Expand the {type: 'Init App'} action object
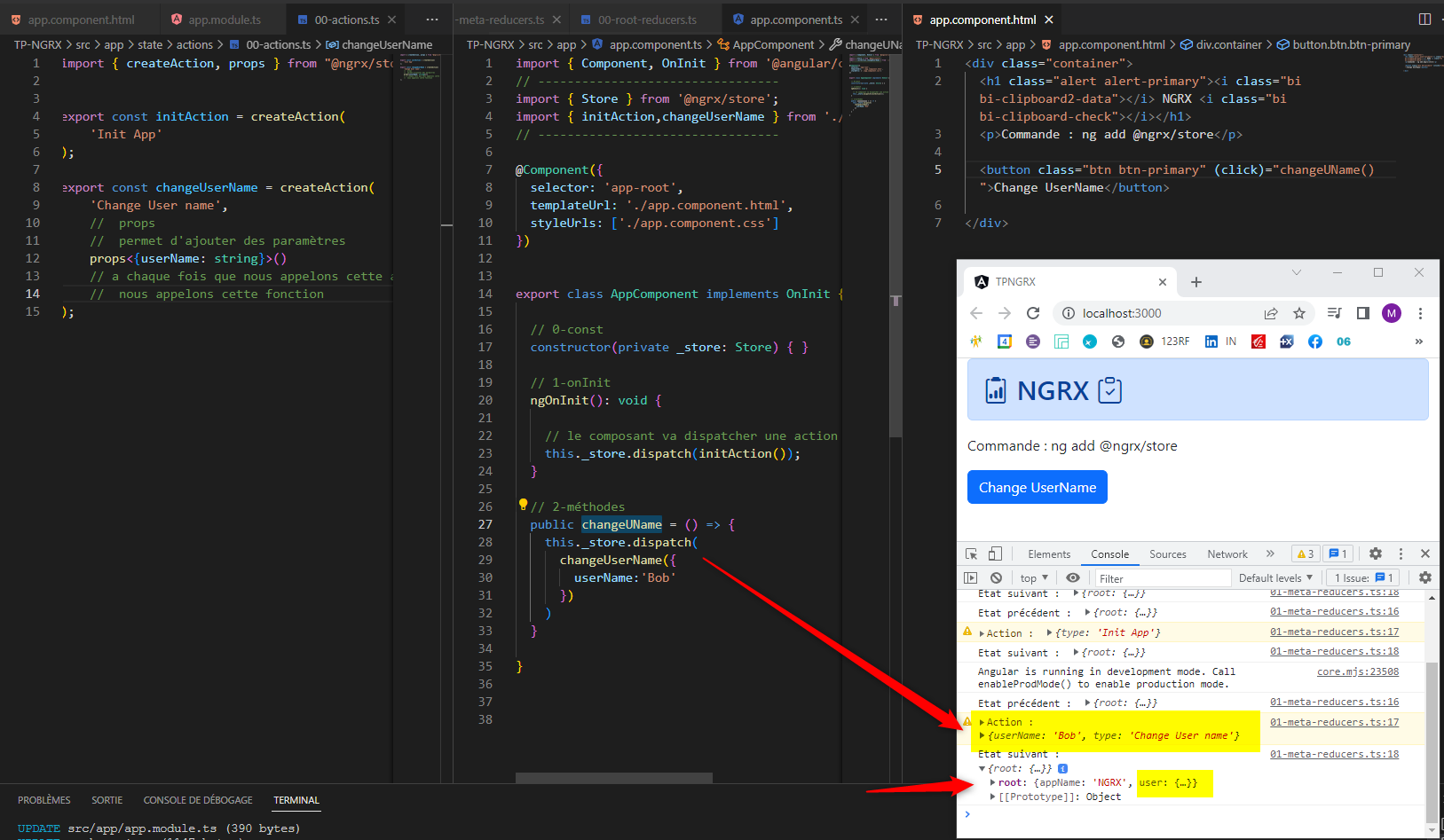Viewport: 1444px width, 840px height. point(1050,633)
